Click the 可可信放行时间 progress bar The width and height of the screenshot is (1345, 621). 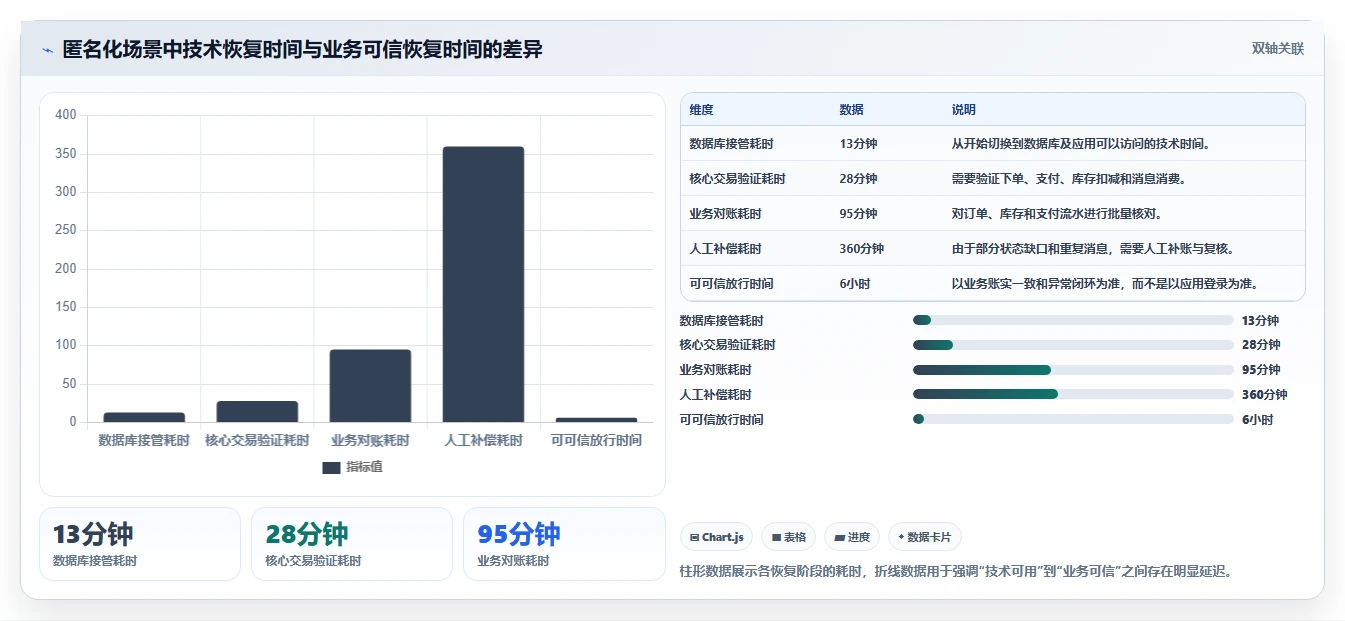pyautogui.click(x=1073, y=419)
